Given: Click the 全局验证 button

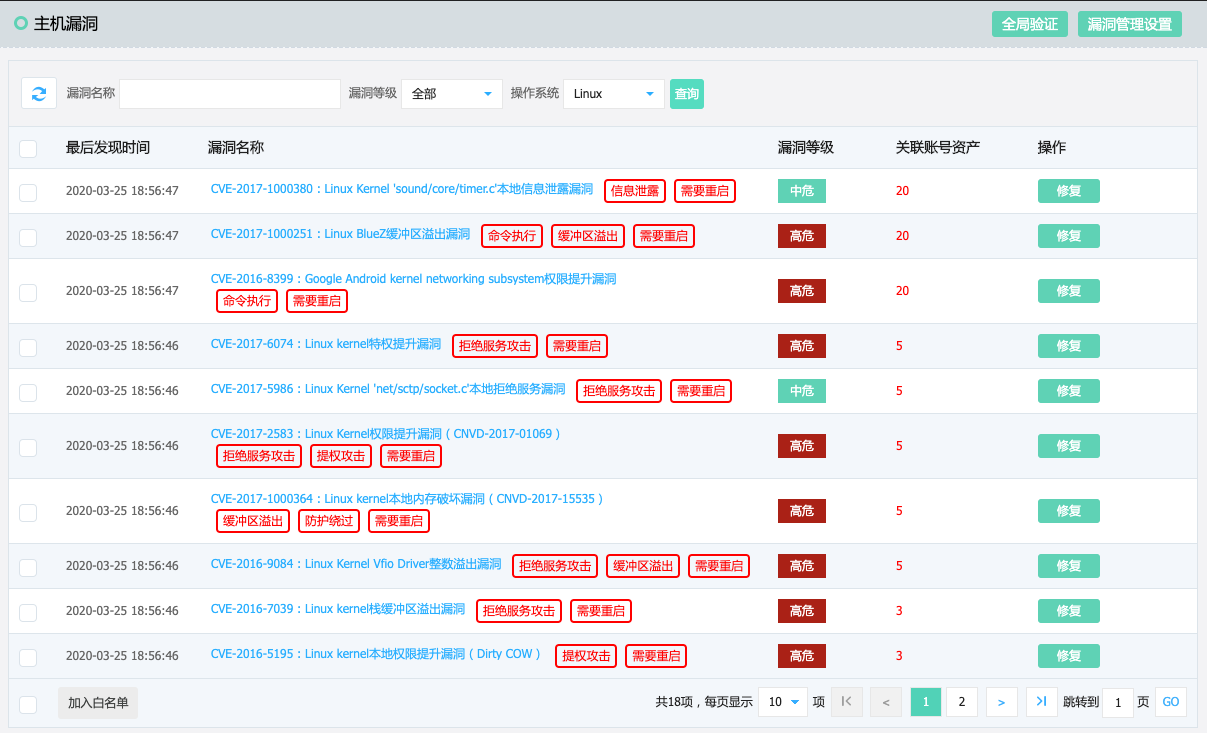Looking at the screenshot, I should (x=1029, y=24).
